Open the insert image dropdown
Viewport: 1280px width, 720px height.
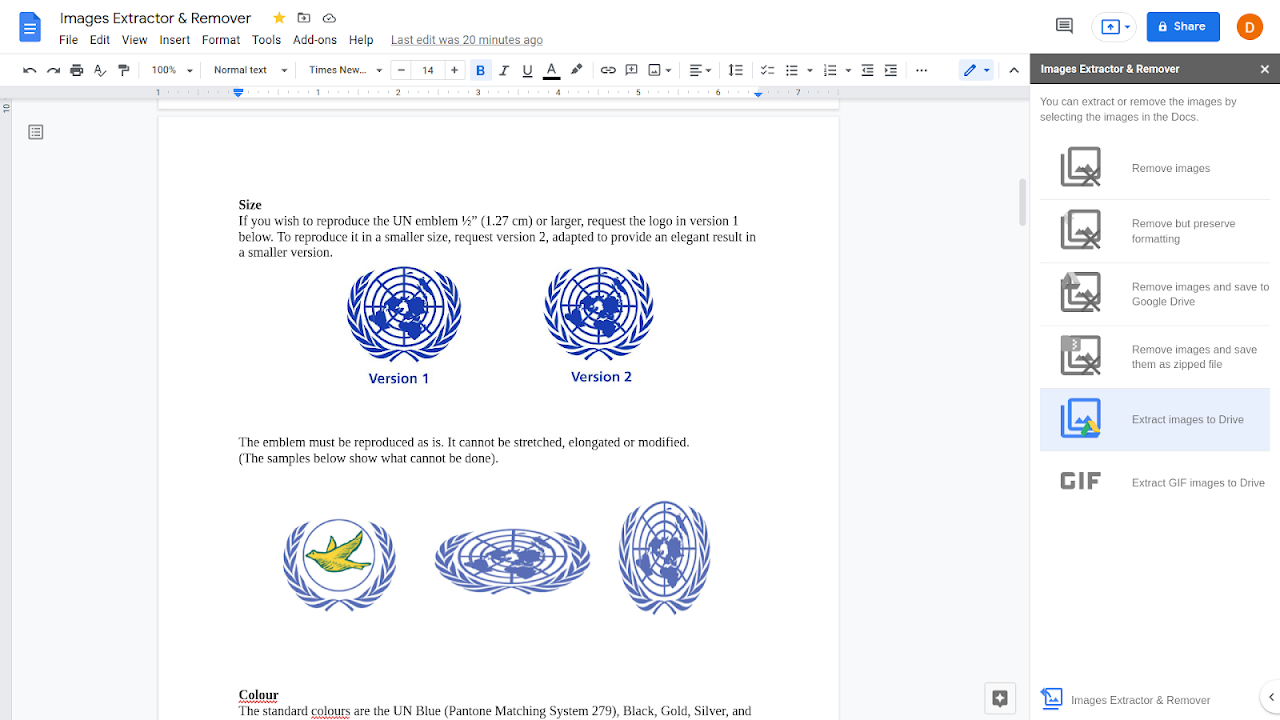click(659, 70)
